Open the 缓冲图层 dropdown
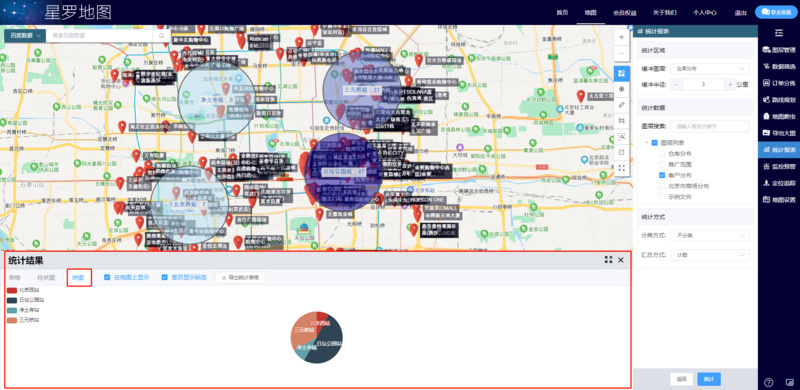 [710, 68]
